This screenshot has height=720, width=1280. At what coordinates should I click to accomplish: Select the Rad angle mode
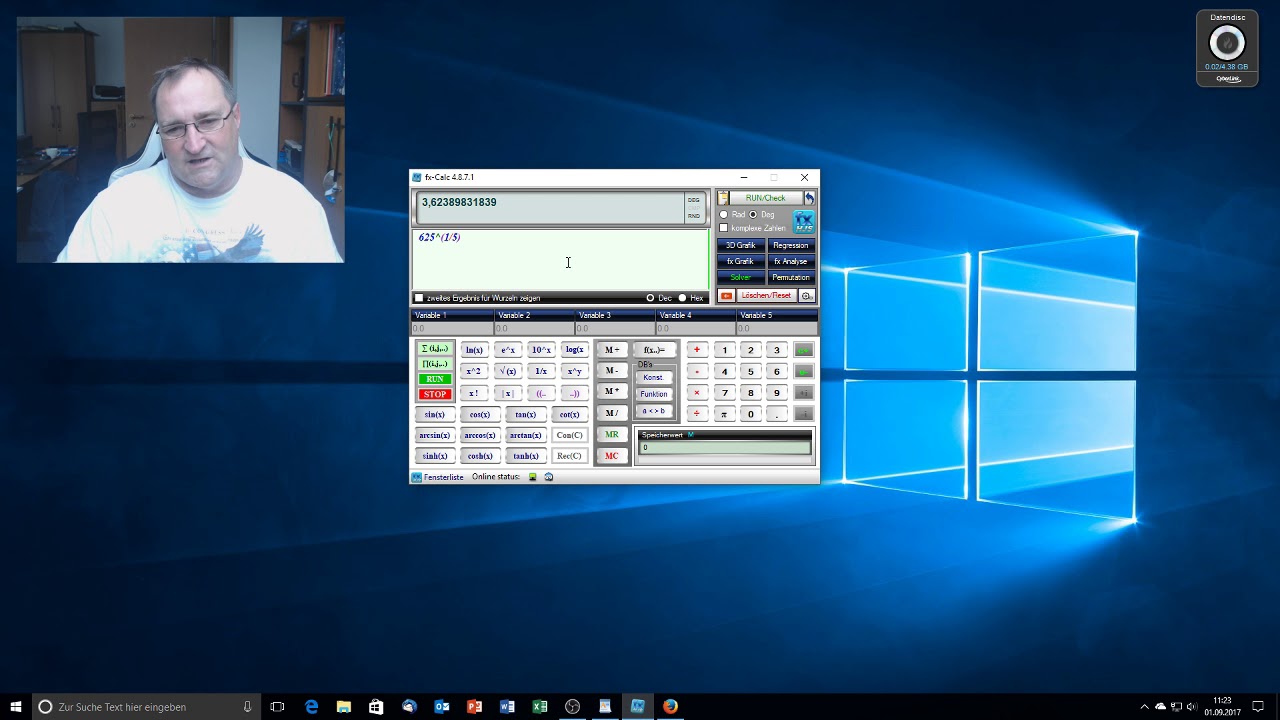pyautogui.click(x=724, y=215)
